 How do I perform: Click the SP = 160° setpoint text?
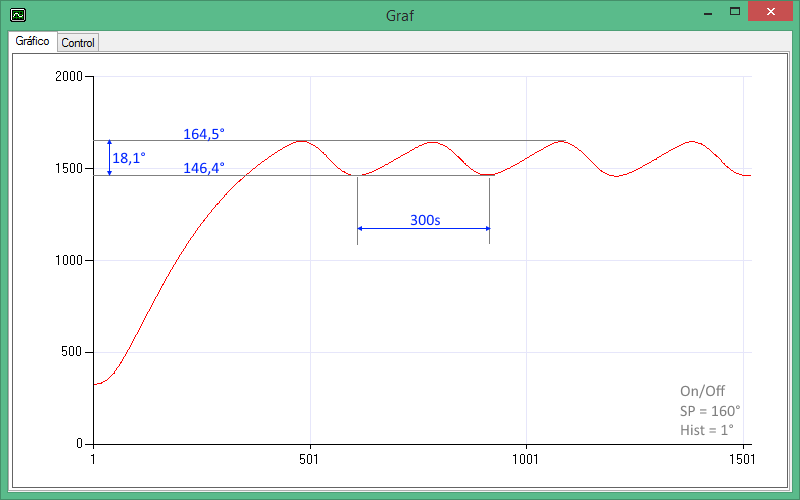point(709,411)
